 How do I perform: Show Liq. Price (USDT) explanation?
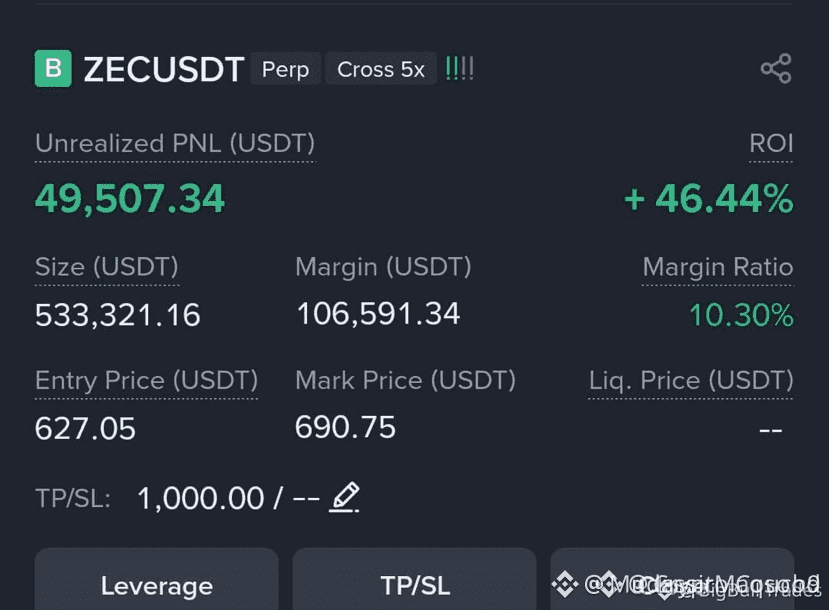click(691, 381)
